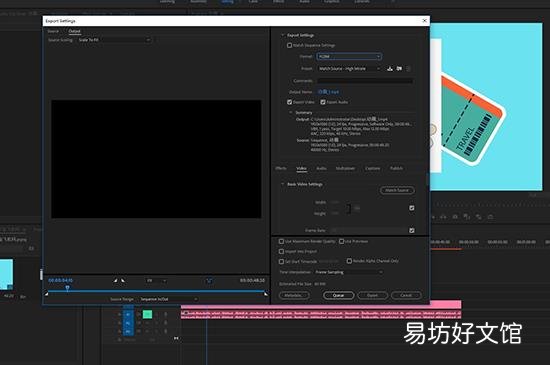Click into the Comments field
Screen dimensions: 550x365
point(365,81)
